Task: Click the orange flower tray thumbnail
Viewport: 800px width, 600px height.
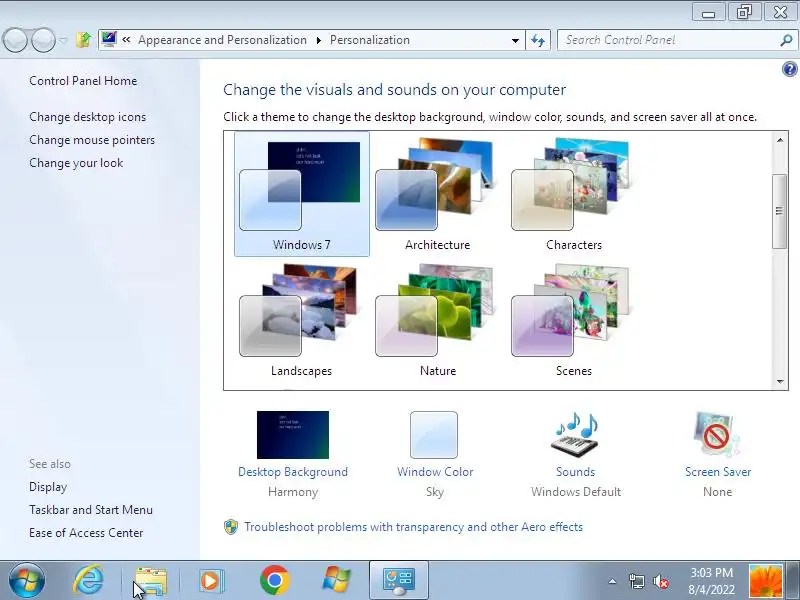Action: tap(765, 581)
